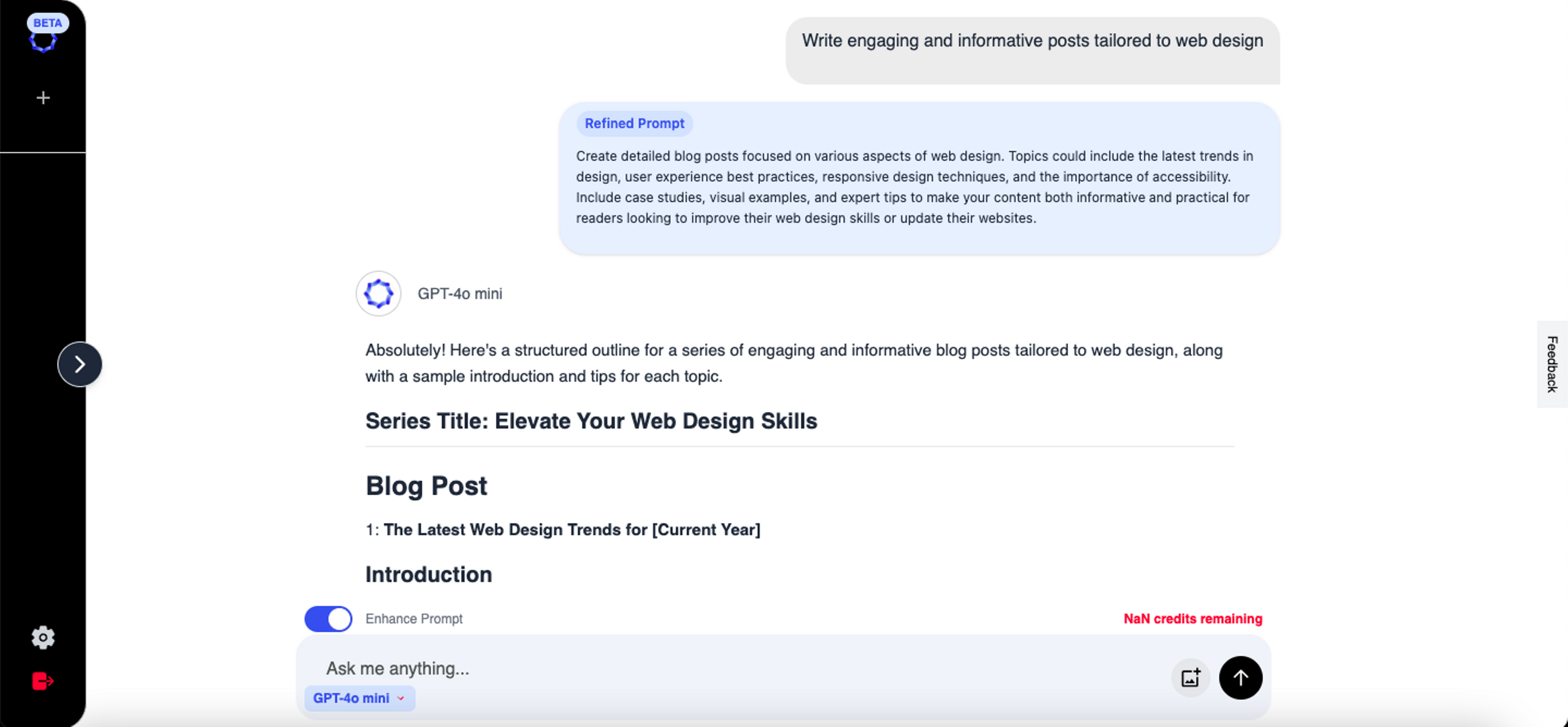1568x727 pixels.
Task: Click the GPT-4o mini avatar icon
Action: click(x=379, y=293)
